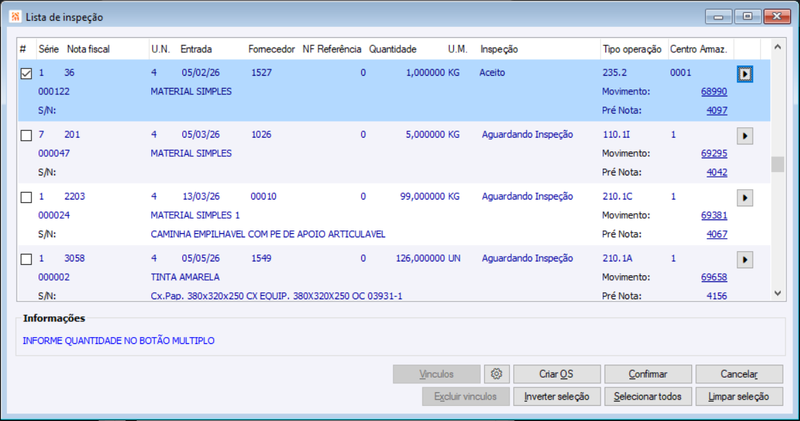The height and width of the screenshot is (421, 800).
Task: Click the supplier code 1527
Action: coord(261,73)
